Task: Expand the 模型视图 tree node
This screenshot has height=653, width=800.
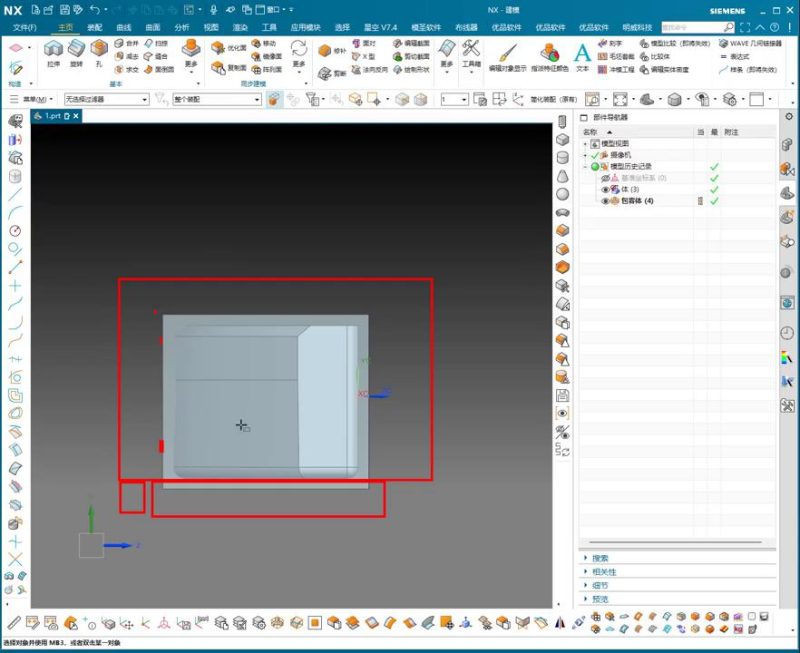Action: (586, 143)
